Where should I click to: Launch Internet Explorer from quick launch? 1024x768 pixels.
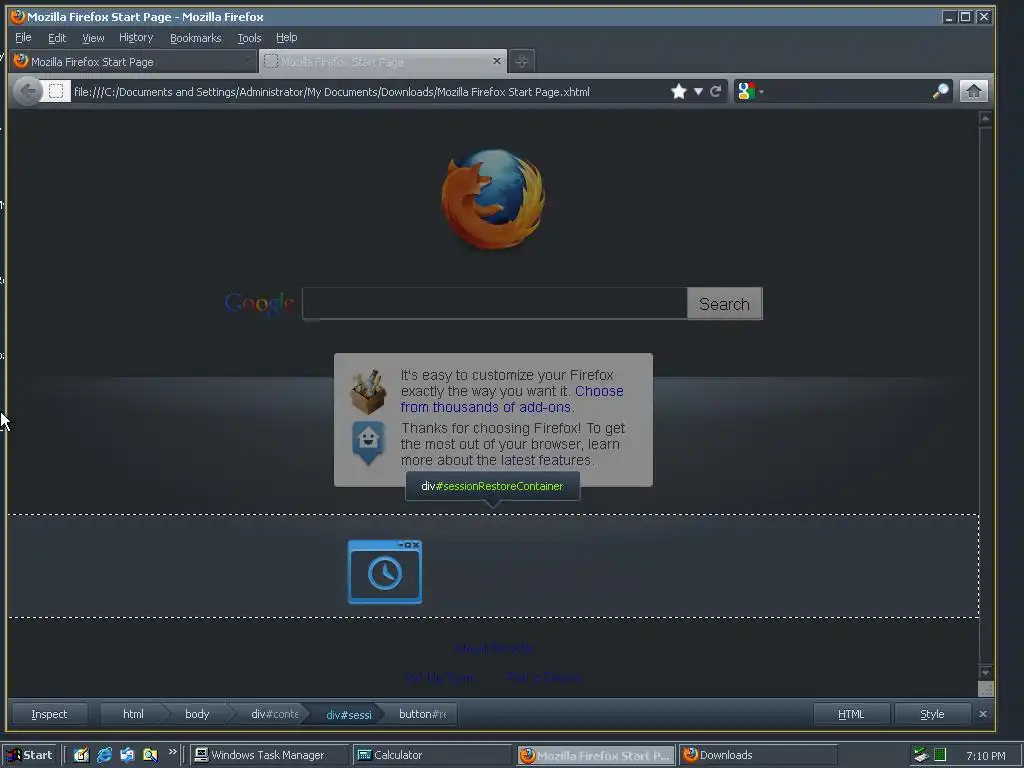[104, 755]
